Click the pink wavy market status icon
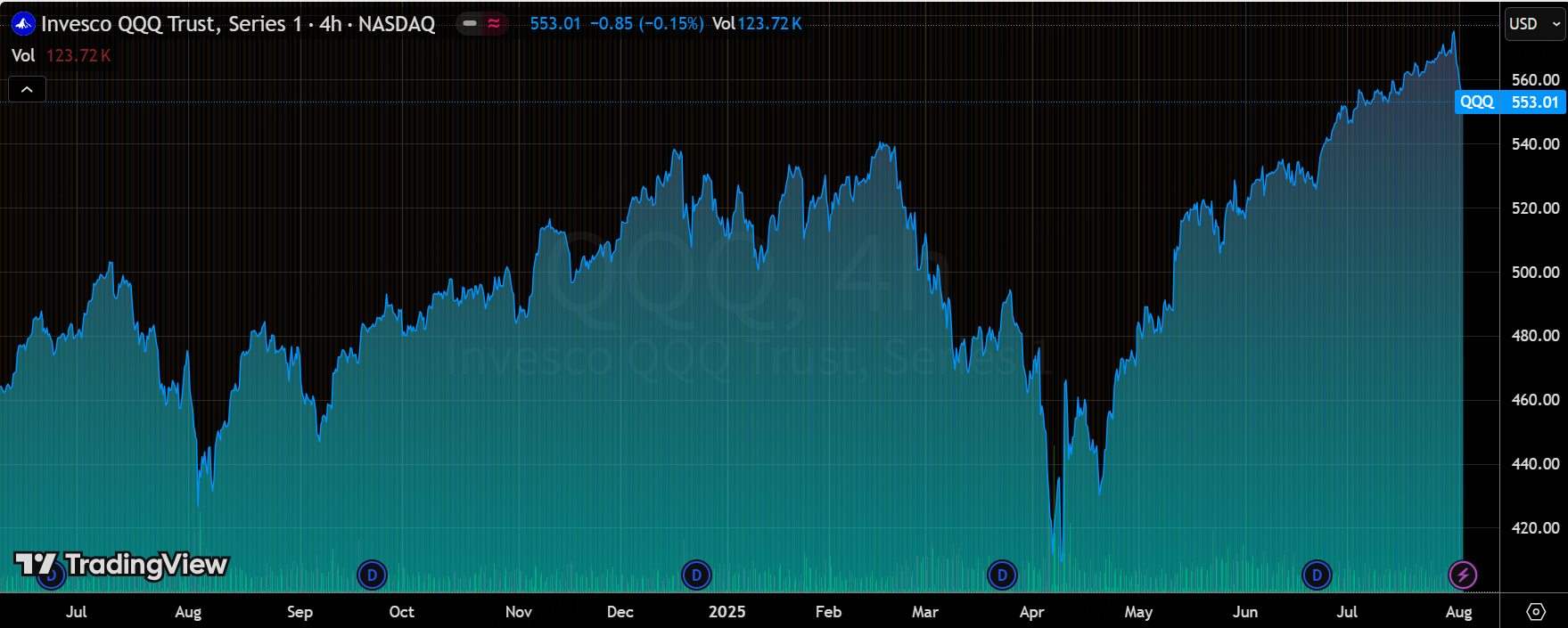Image resolution: width=1568 pixels, height=628 pixels. click(494, 24)
